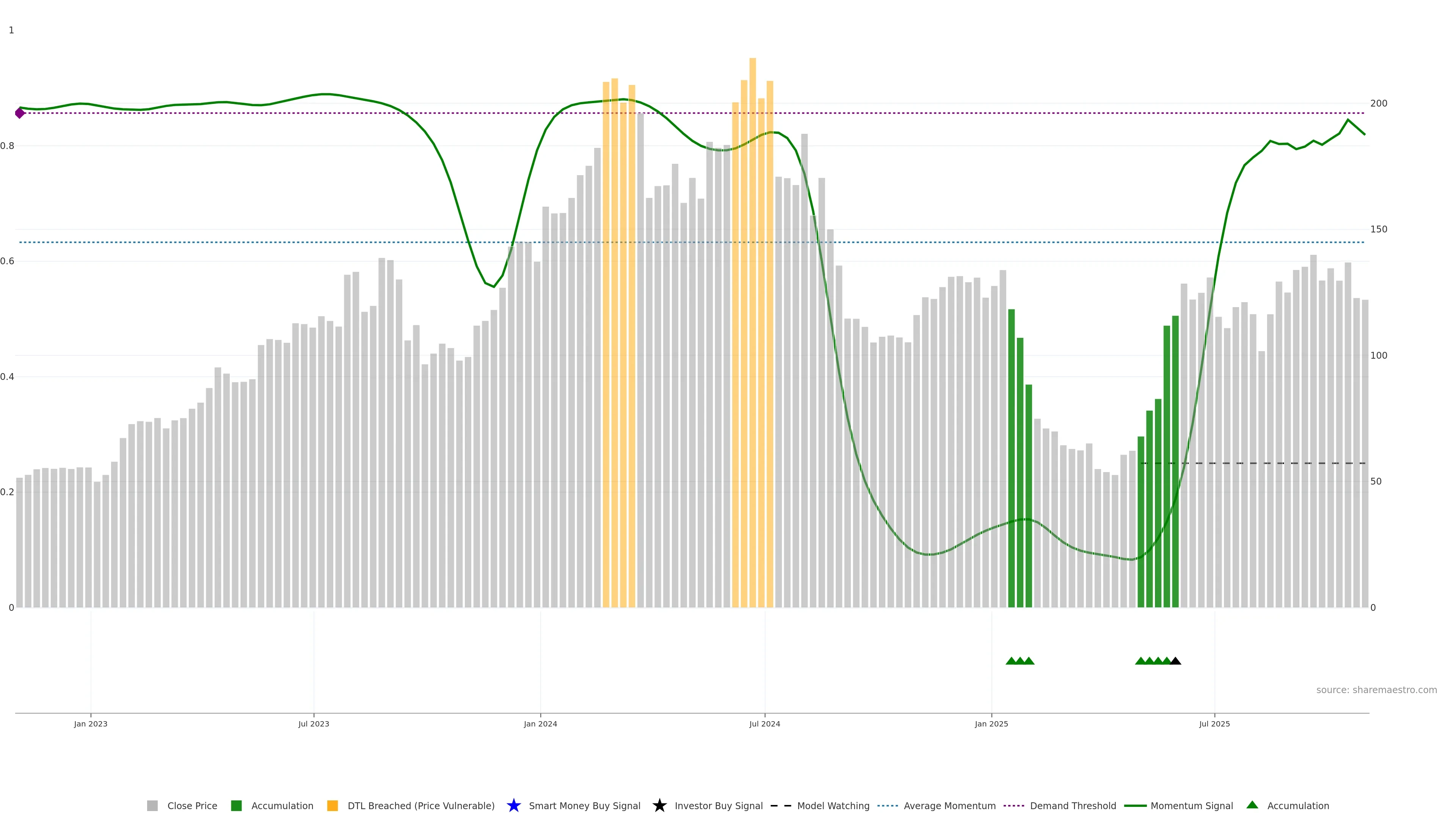Screen dimensions: 1456x819
Task: Click the Model Watching dashed line icon
Action: pyautogui.click(x=781, y=805)
